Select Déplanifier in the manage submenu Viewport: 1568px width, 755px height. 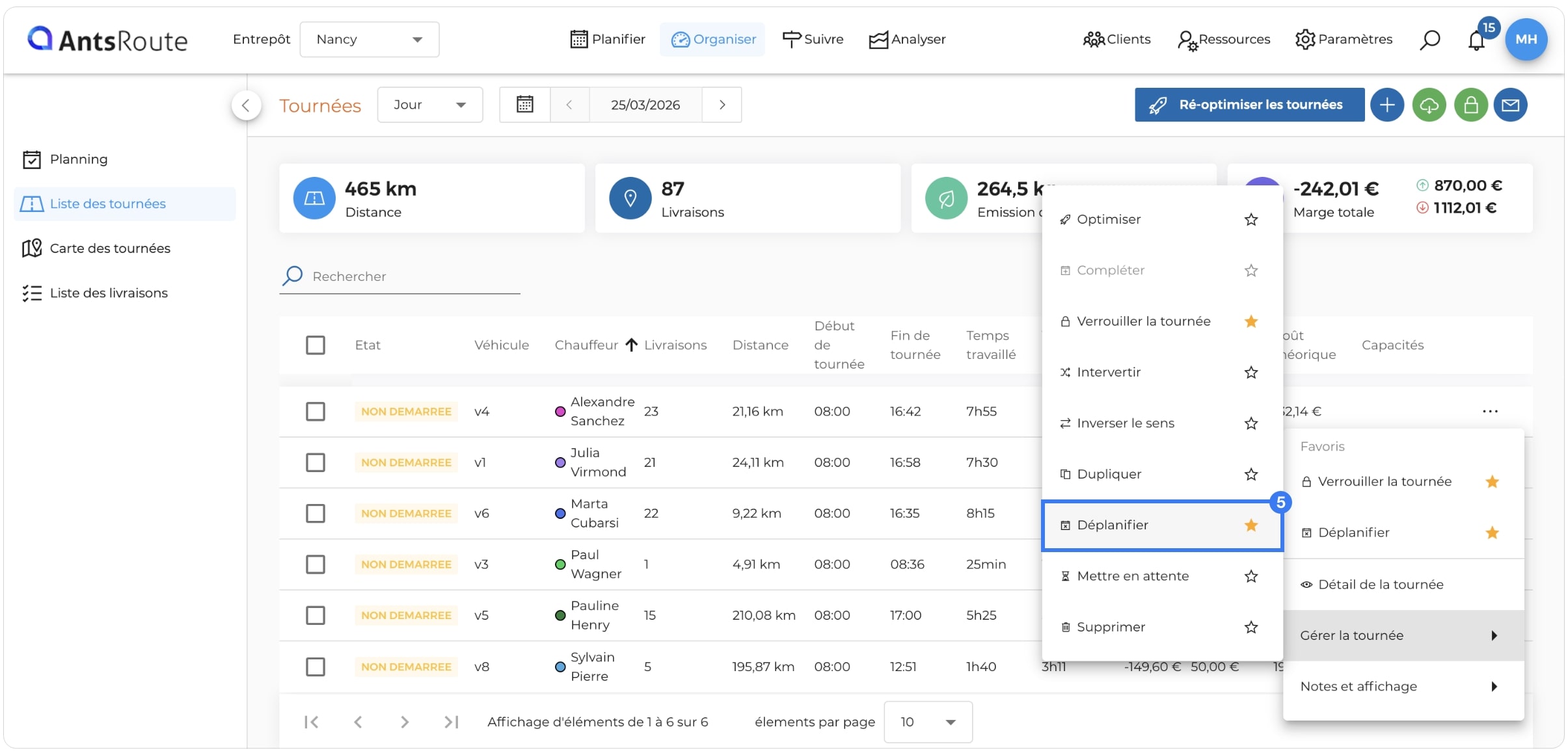(x=1162, y=525)
